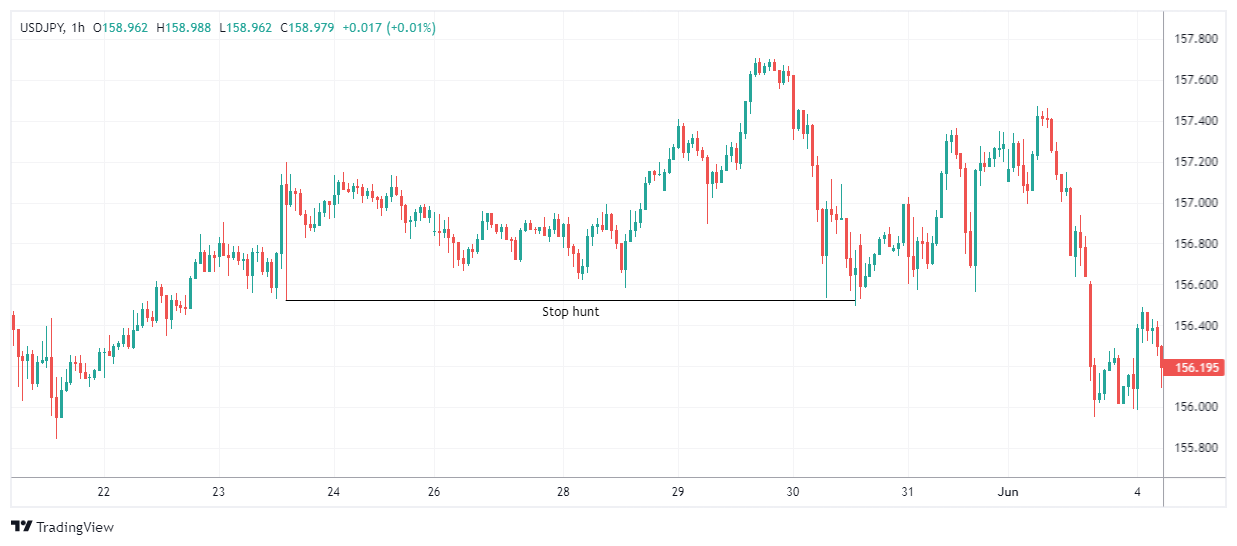Viewport: 1237px width, 546px height.
Task: Click the "4" date axis label
Action: pyautogui.click(x=1137, y=492)
